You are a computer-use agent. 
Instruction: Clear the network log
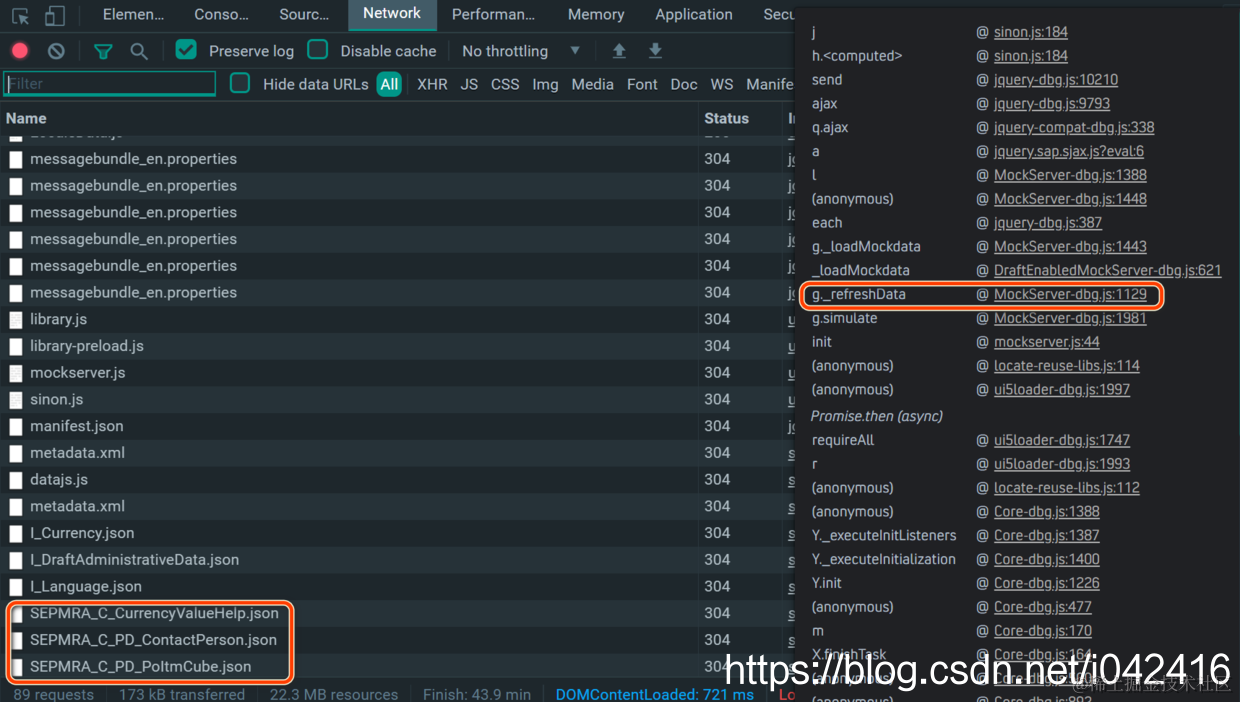coord(56,51)
